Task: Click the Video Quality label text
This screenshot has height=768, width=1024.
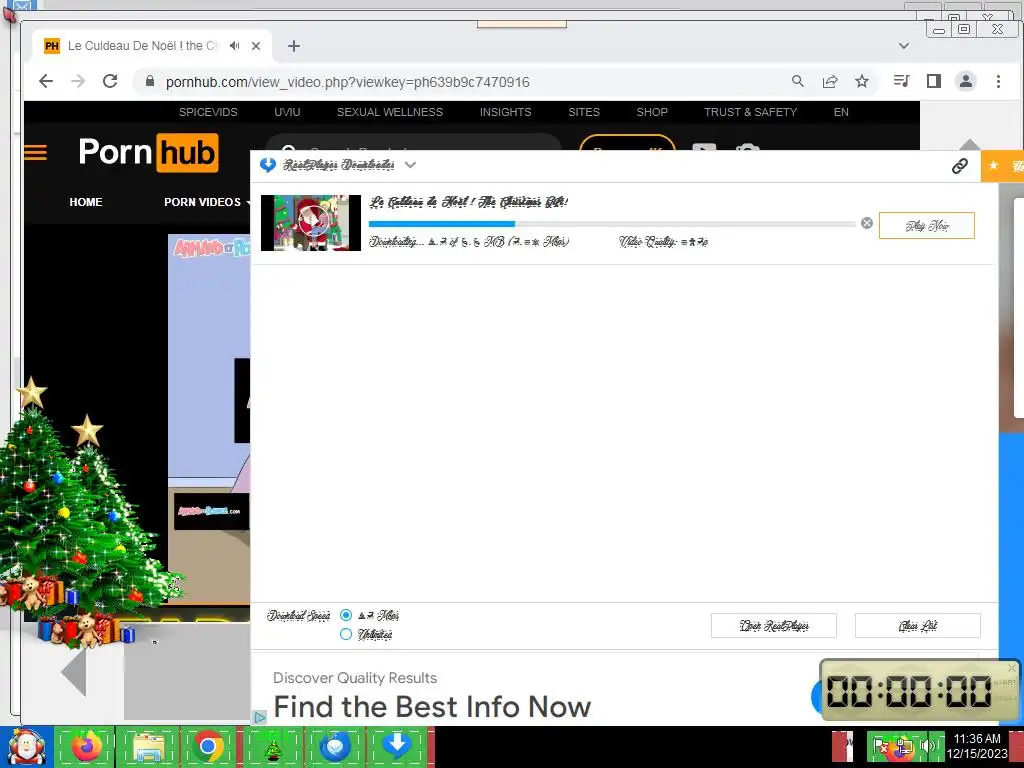Action: point(663,242)
